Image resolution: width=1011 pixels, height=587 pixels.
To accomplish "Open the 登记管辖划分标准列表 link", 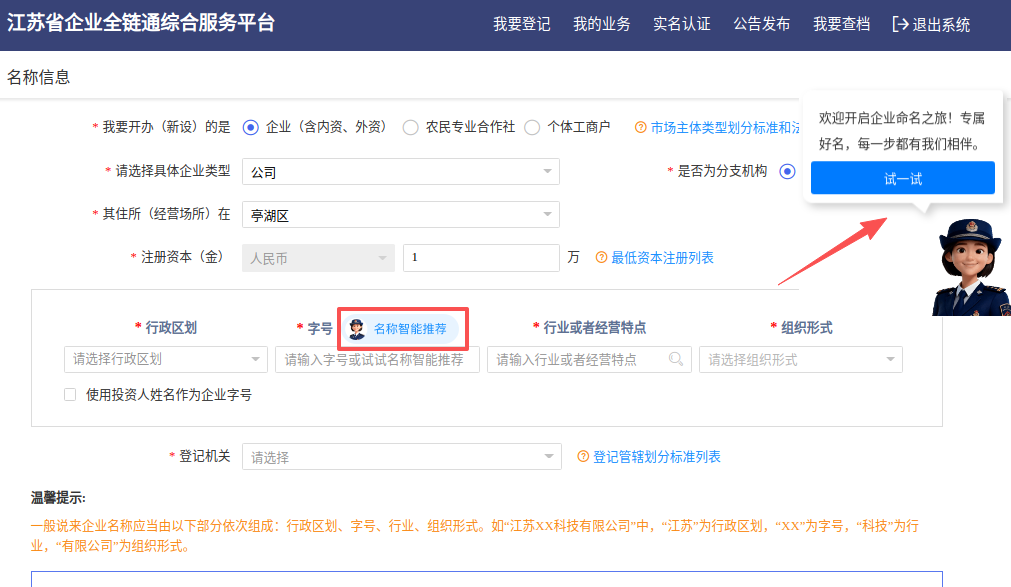I will (x=656, y=457).
